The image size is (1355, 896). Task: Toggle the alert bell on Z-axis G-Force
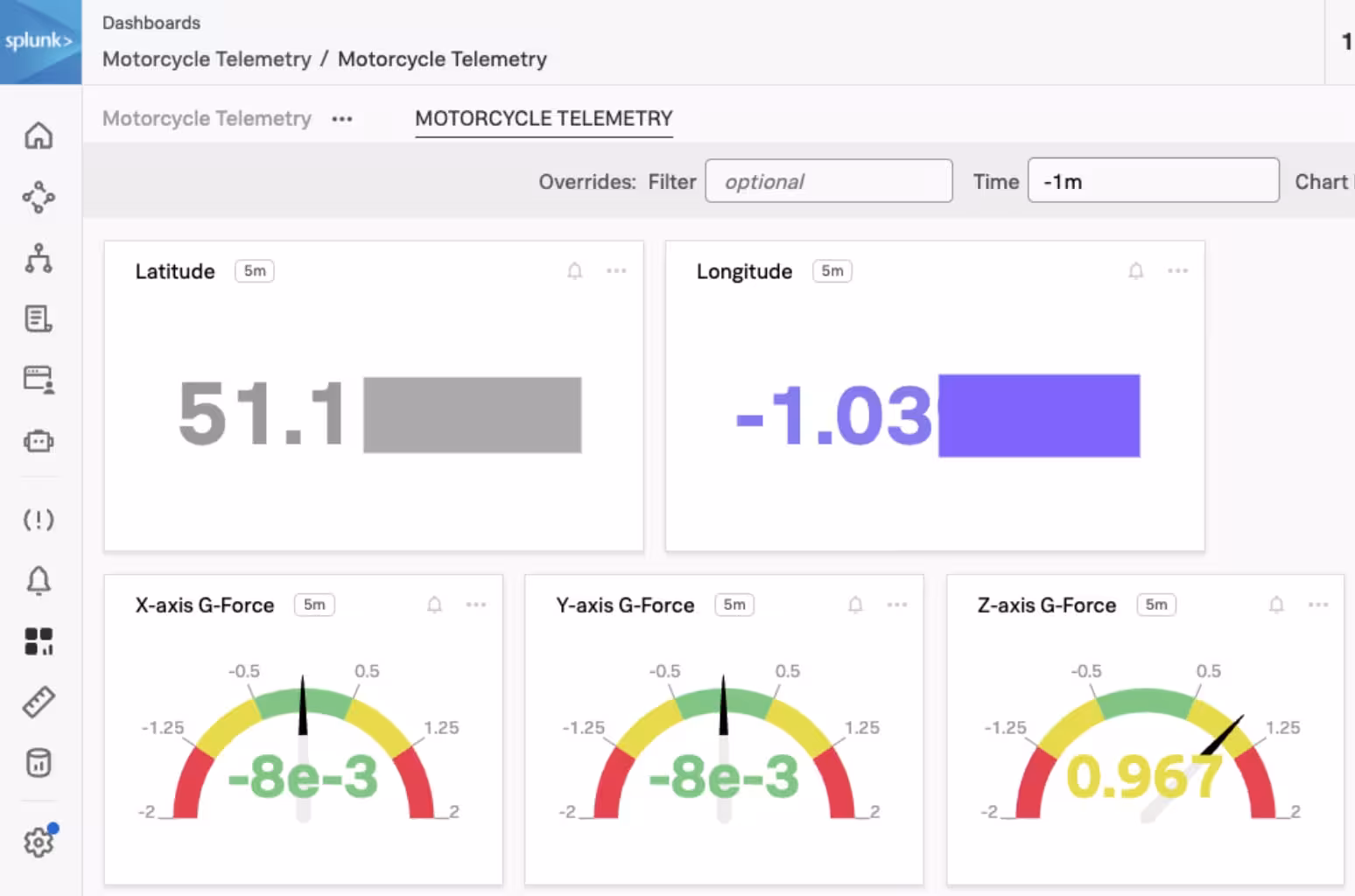(x=1276, y=605)
